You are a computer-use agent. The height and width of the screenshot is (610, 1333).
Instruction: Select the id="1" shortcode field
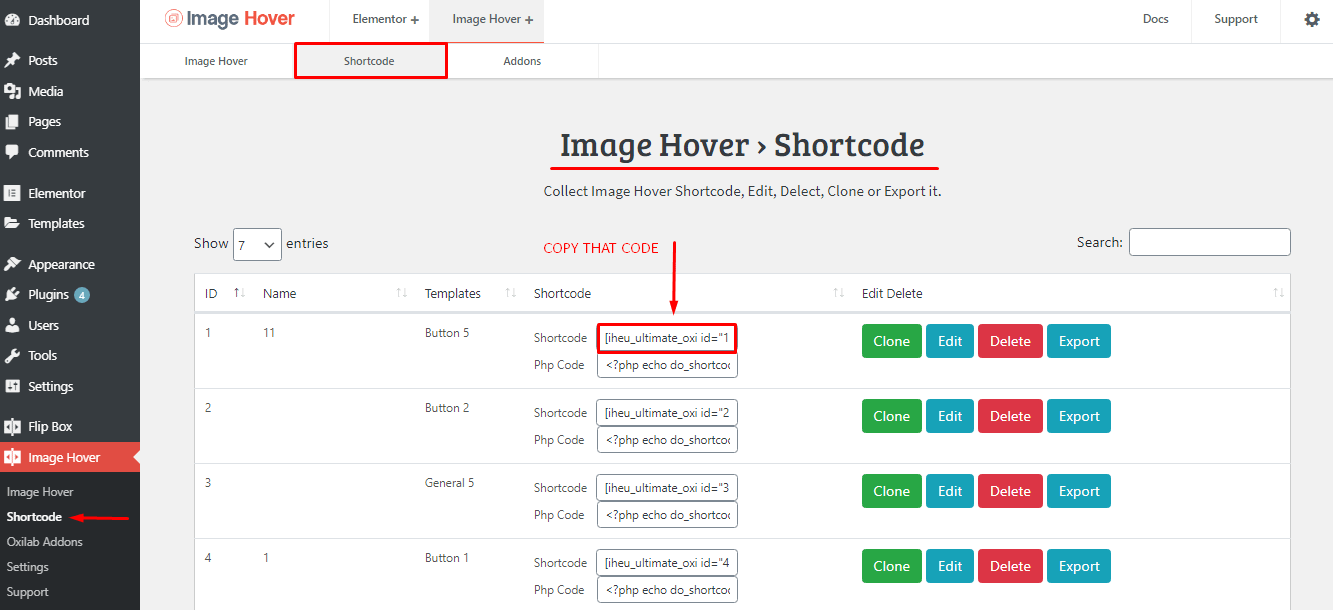pyautogui.click(x=667, y=338)
